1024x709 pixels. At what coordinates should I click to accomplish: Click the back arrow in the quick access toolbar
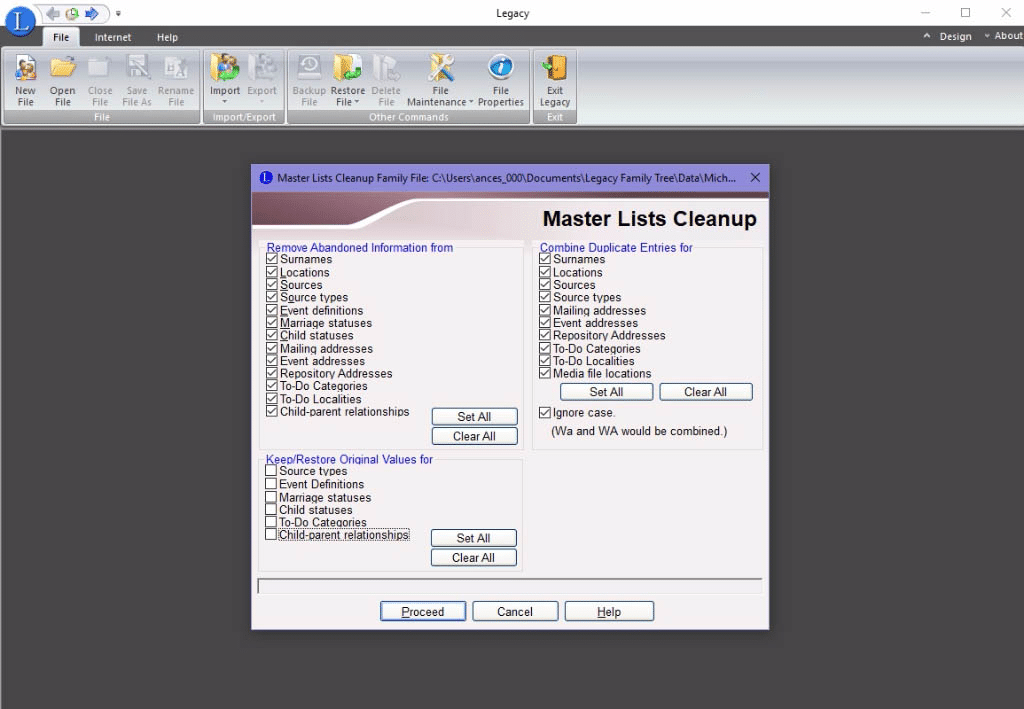click(53, 13)
